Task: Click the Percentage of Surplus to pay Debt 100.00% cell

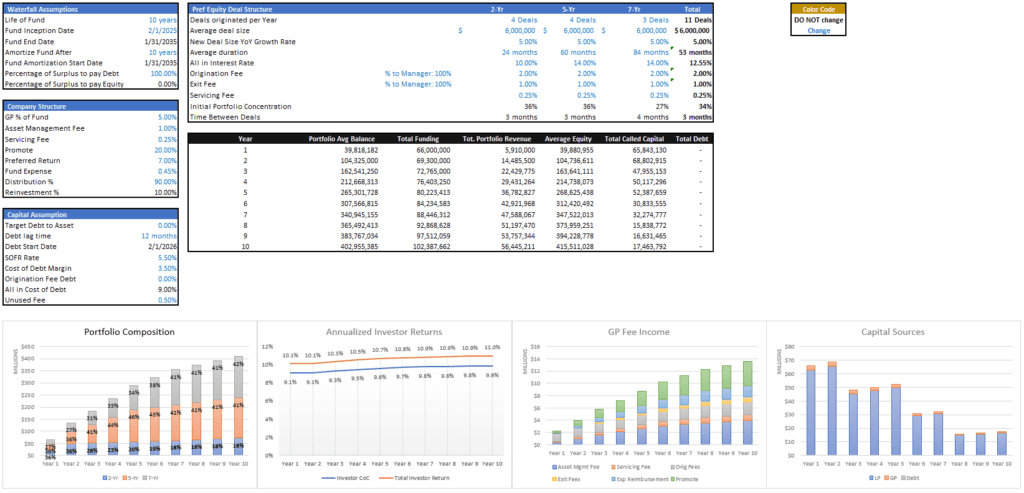Action: 163,73
